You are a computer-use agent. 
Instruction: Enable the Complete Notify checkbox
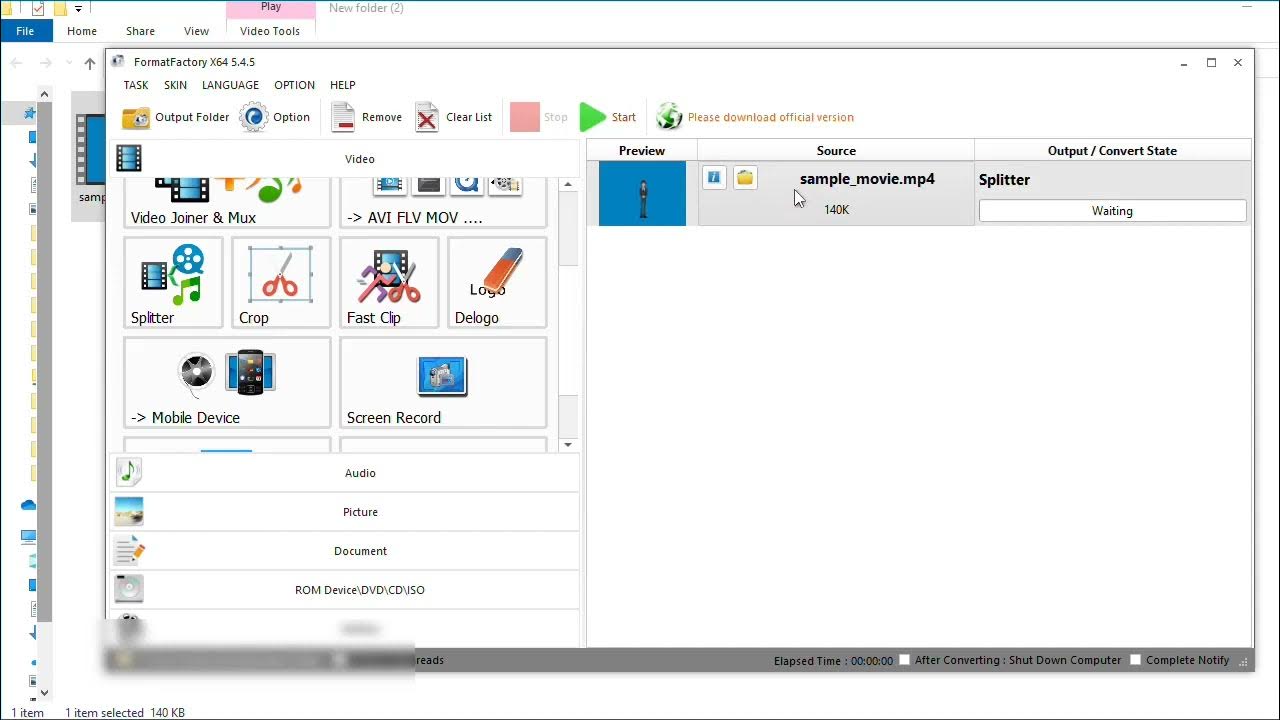[x=1135, y=660]
